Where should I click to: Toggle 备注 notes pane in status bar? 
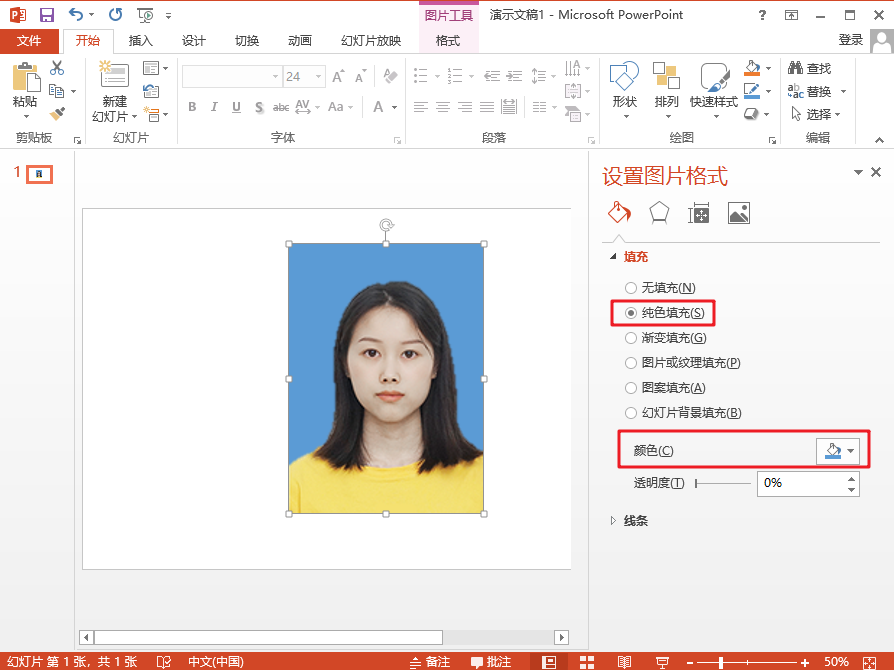pos(430,662)
